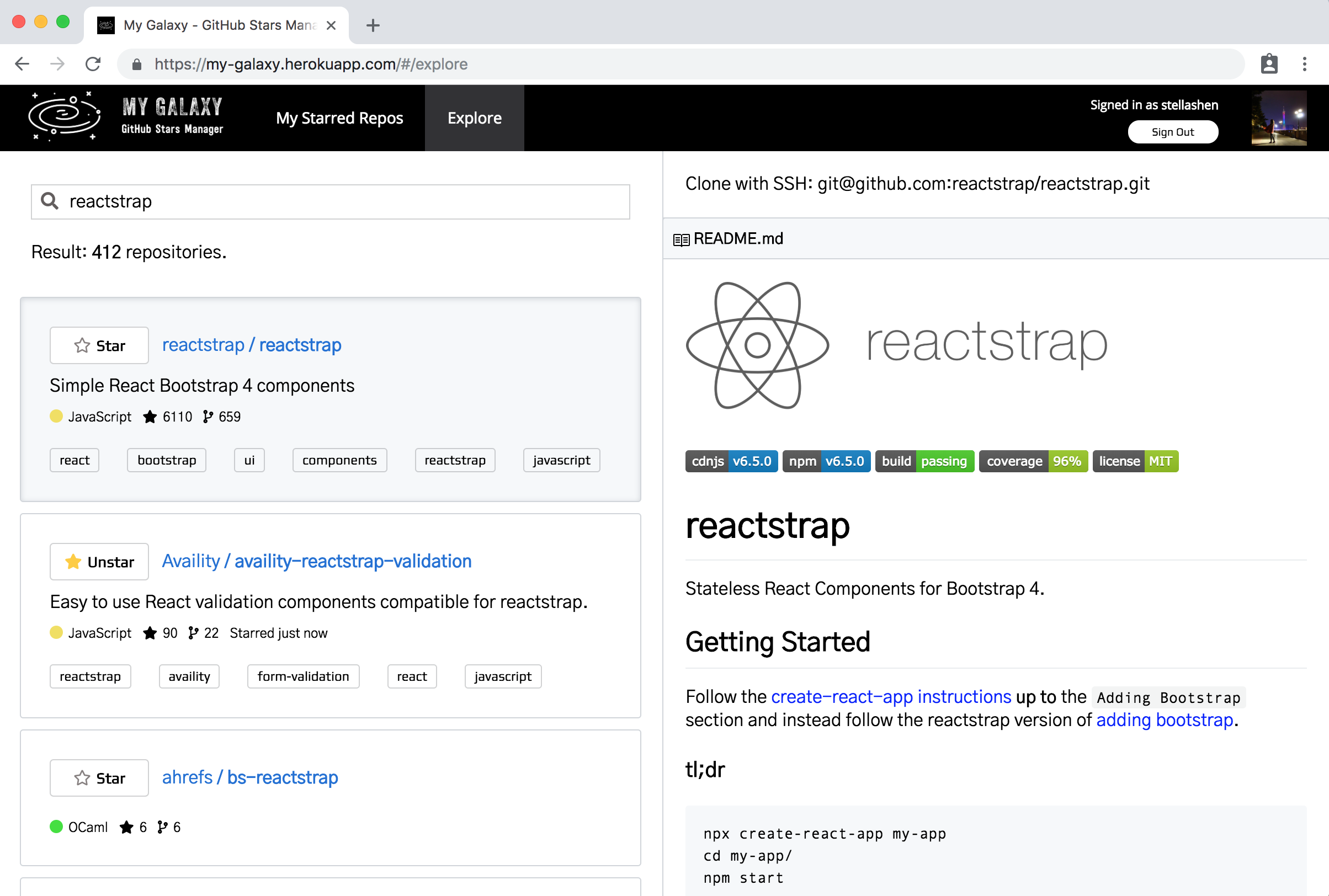Click the npm v6.5.0 badge

click(x=826, y=461)
